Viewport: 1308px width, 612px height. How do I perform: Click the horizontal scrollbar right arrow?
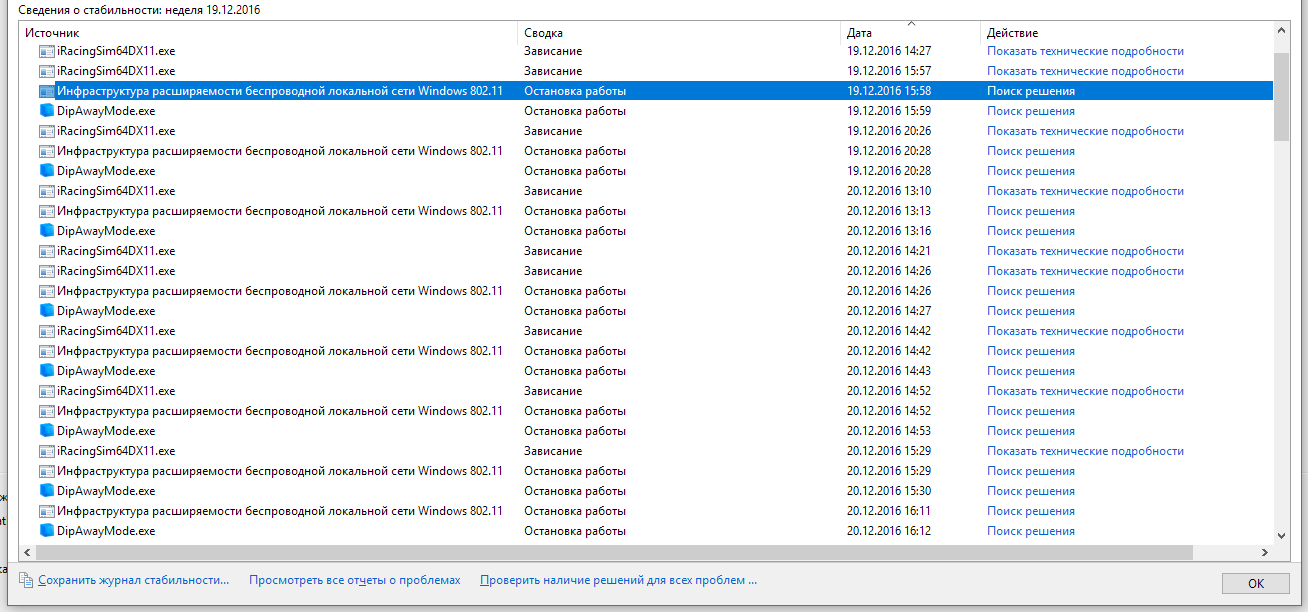(x=1265, y=552)
